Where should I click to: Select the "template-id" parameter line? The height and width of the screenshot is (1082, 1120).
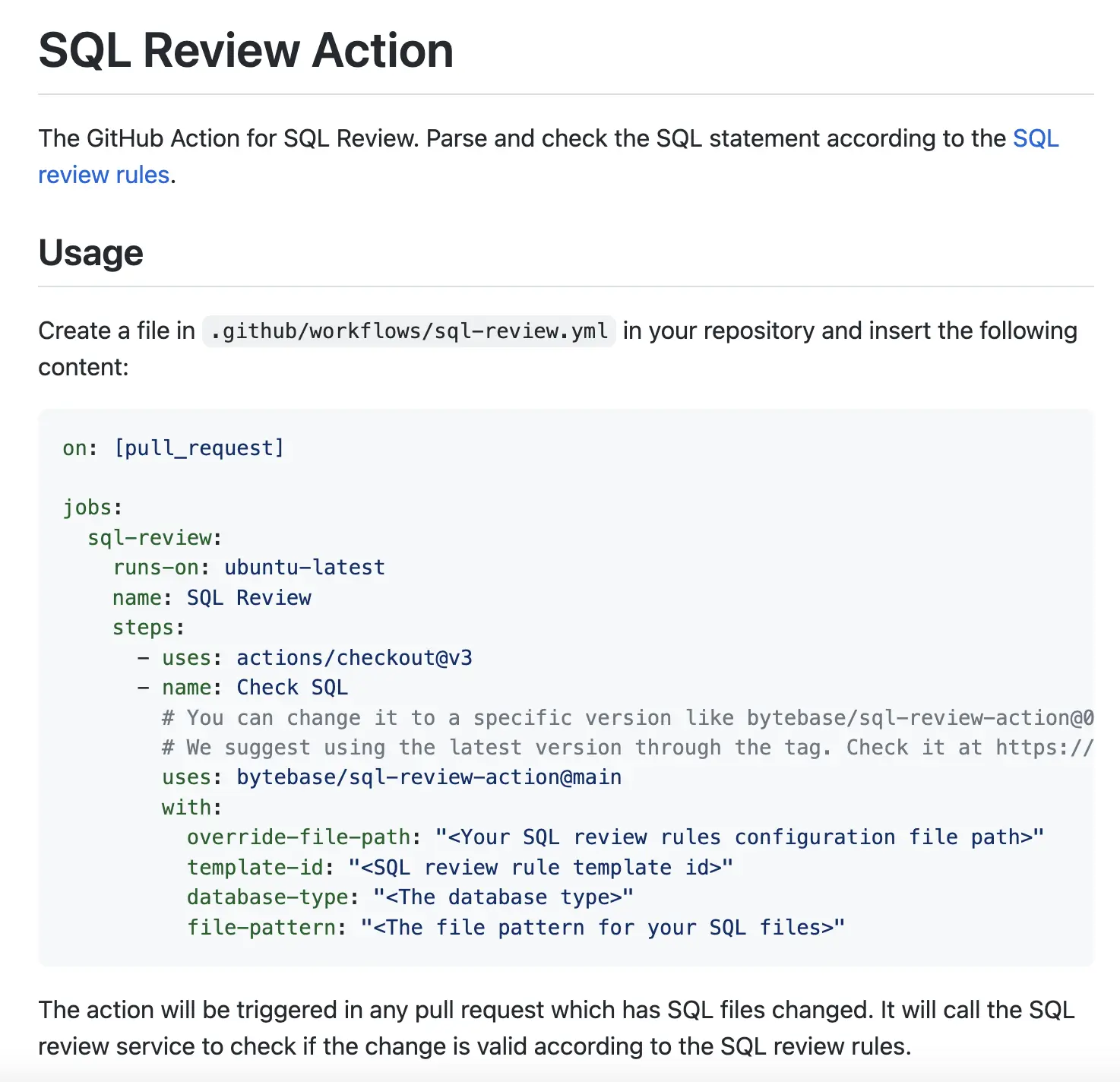460,867
